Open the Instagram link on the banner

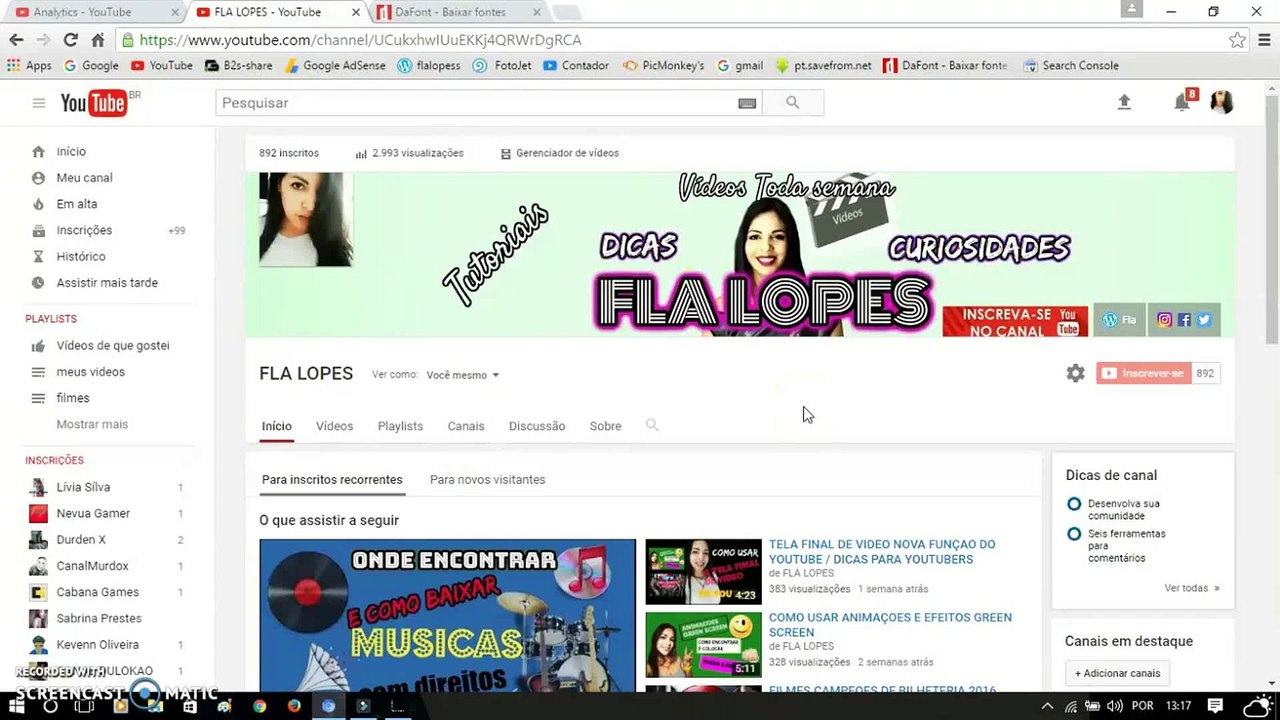[1164, 320]
